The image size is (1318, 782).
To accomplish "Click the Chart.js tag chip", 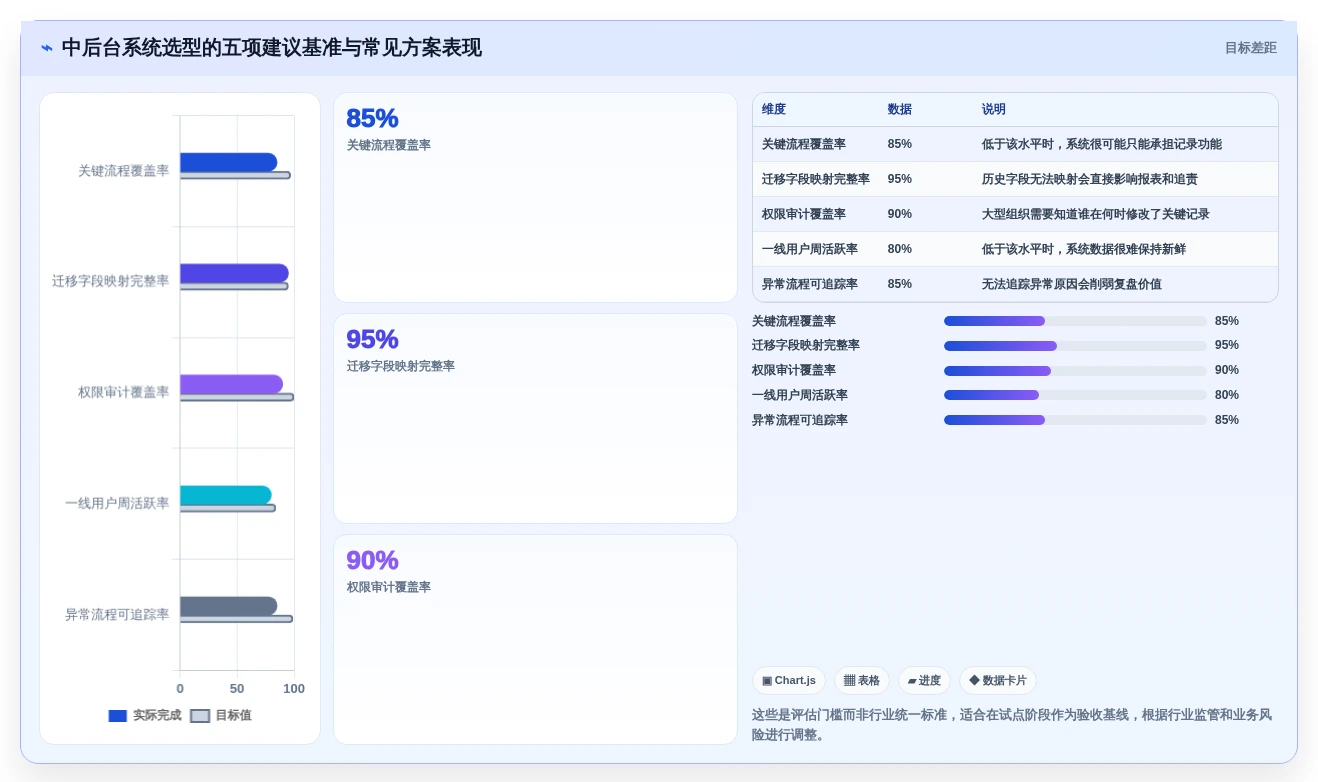I will [x=789, y=681].
